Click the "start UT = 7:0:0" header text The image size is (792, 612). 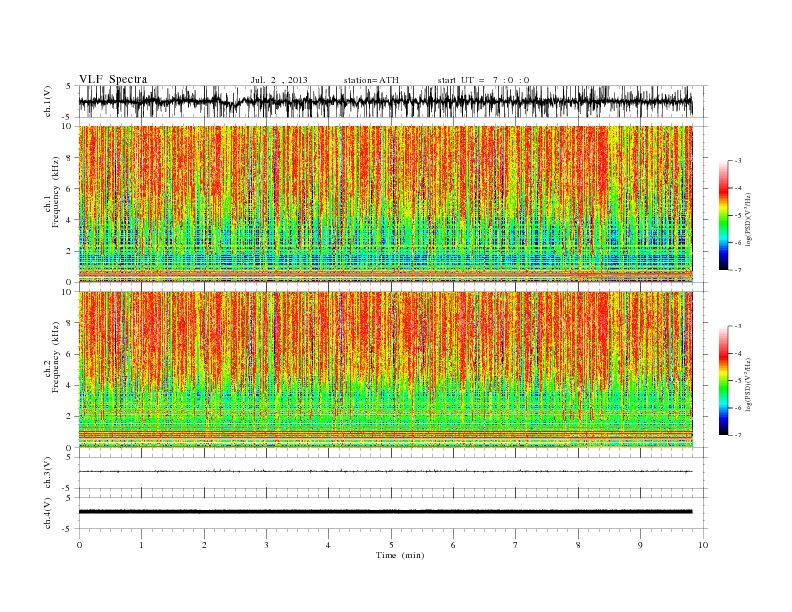tap(483, 80)
